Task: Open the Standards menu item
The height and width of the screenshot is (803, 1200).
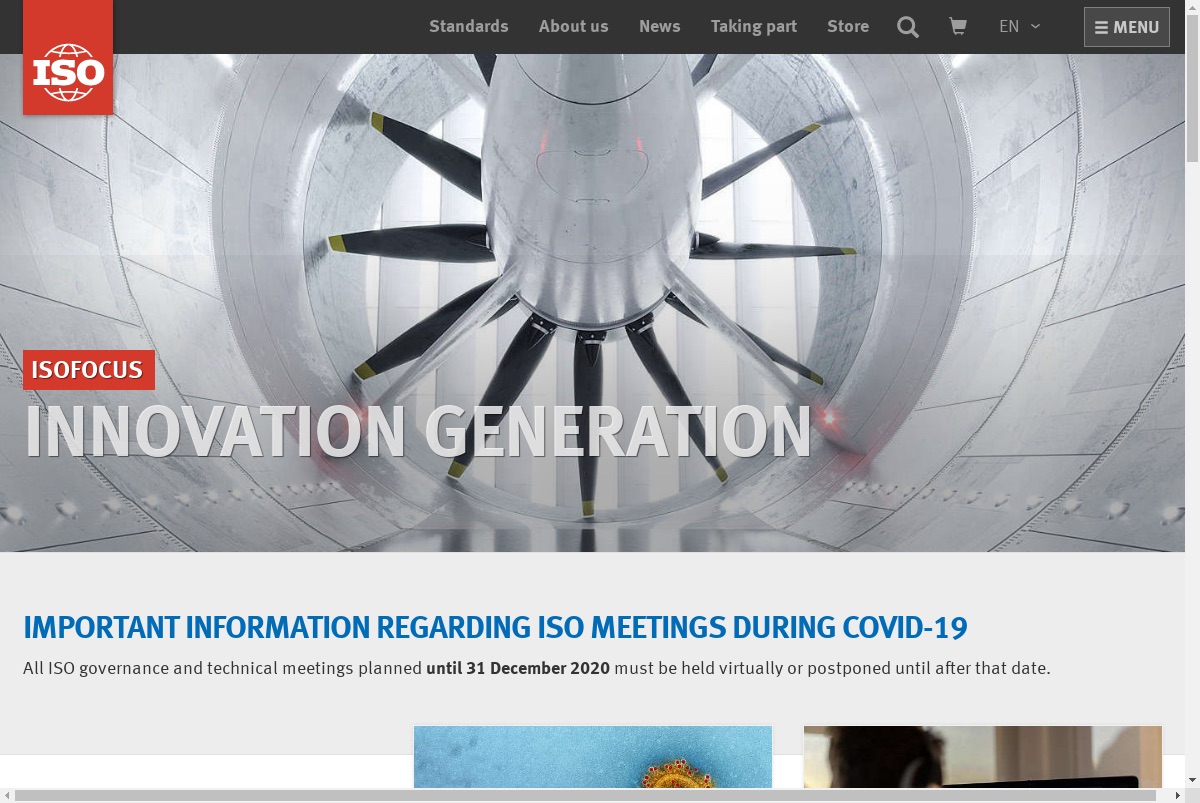Action: 469,26
